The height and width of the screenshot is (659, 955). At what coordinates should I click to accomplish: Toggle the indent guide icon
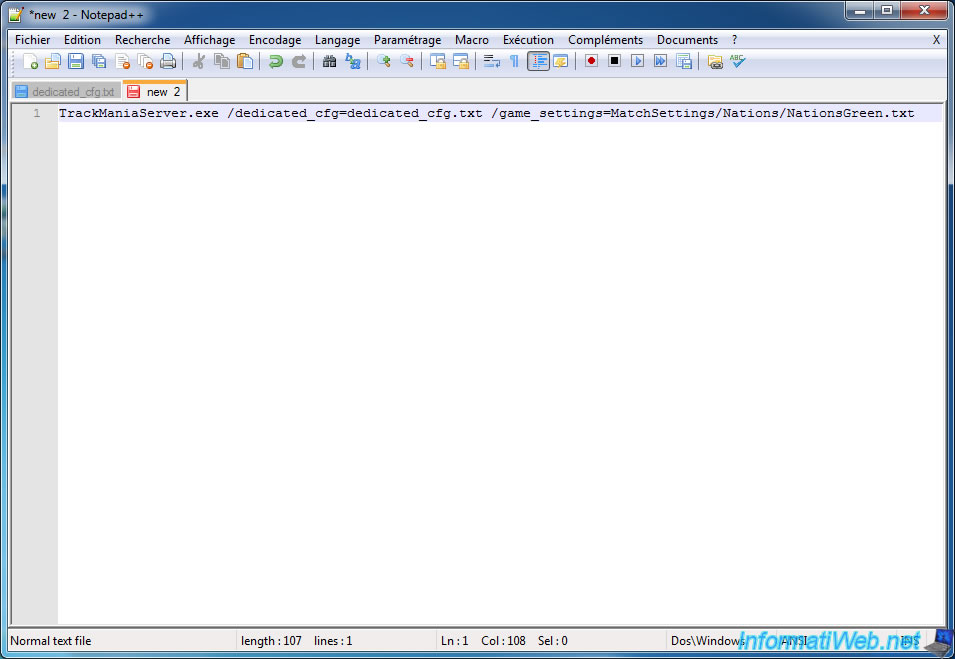538,61
